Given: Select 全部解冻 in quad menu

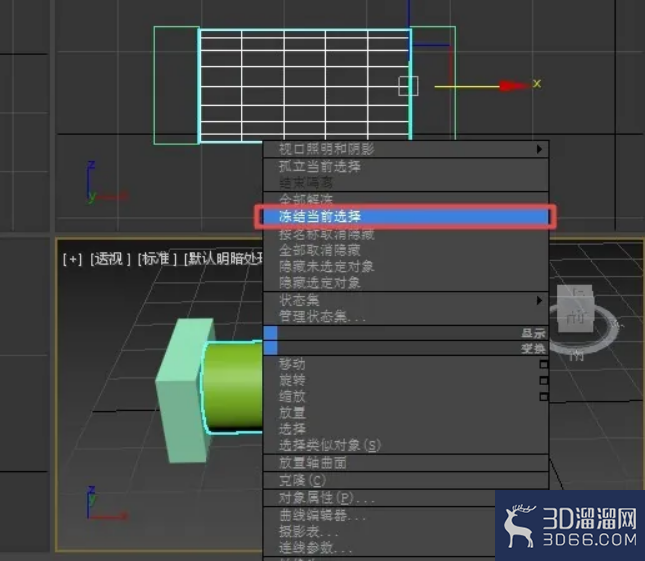Looking at the screenshot, I should point(406,199).
